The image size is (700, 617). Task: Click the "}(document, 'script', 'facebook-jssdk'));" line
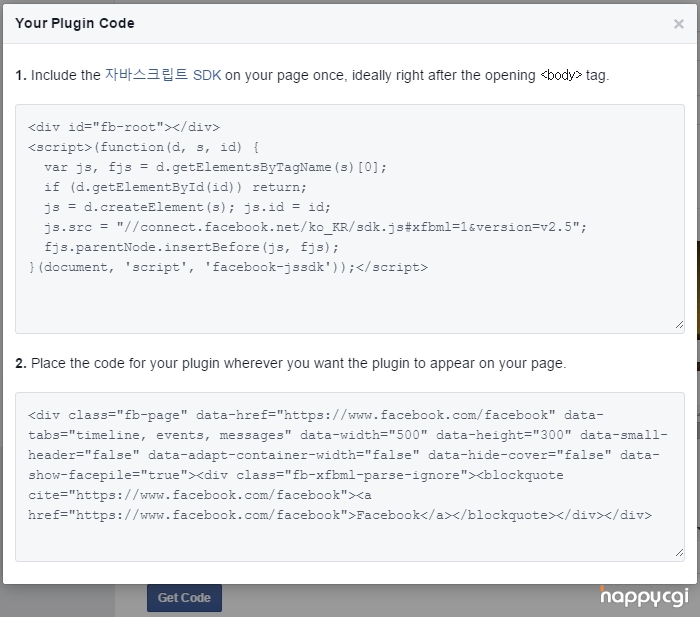pos(228,267)
